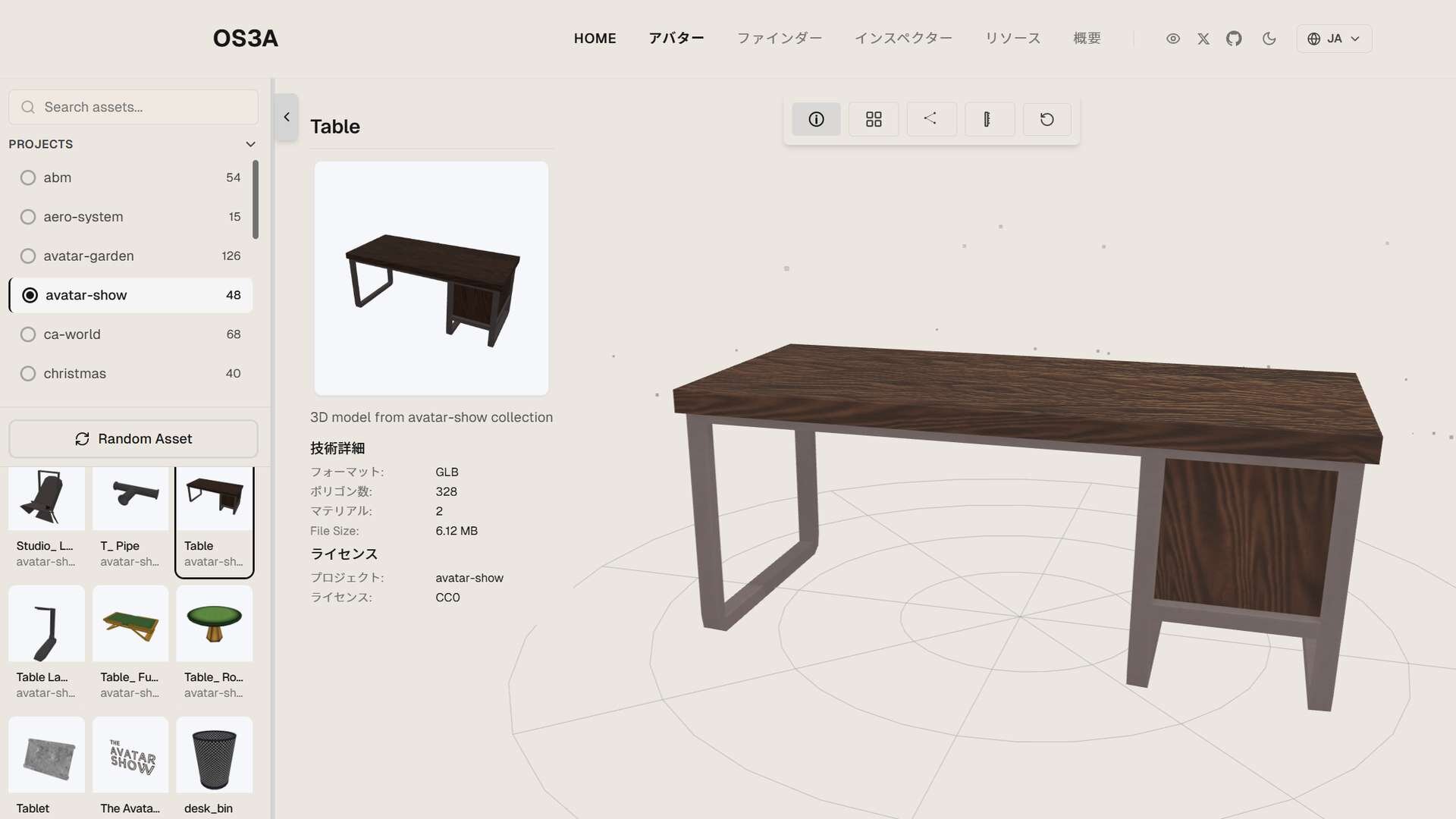The height and width of the screenshot is (819, 1456).
Task: Go to the HOME link
Action: pos(595,39)
